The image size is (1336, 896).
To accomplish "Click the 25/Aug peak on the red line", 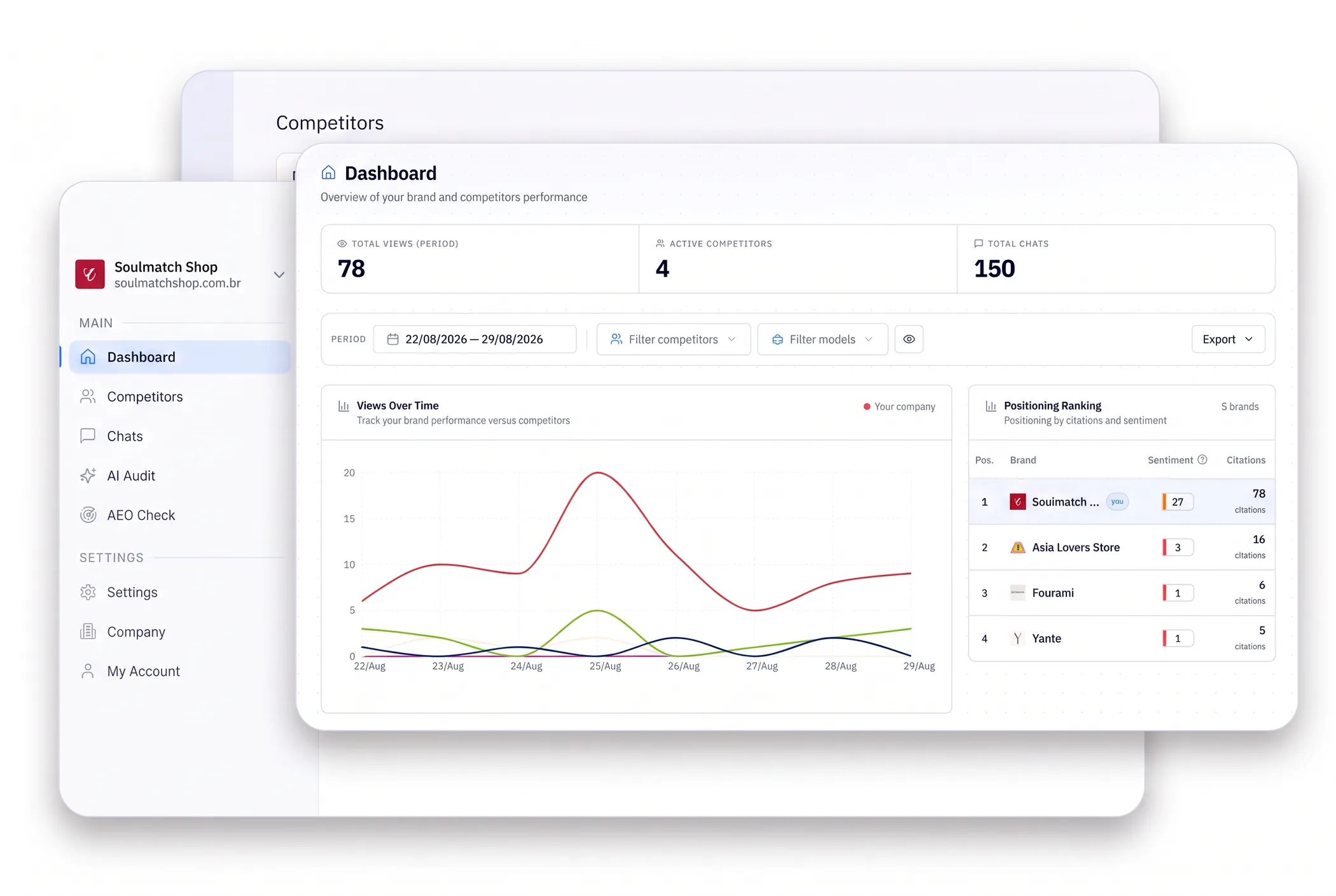I will click(598, 472).
